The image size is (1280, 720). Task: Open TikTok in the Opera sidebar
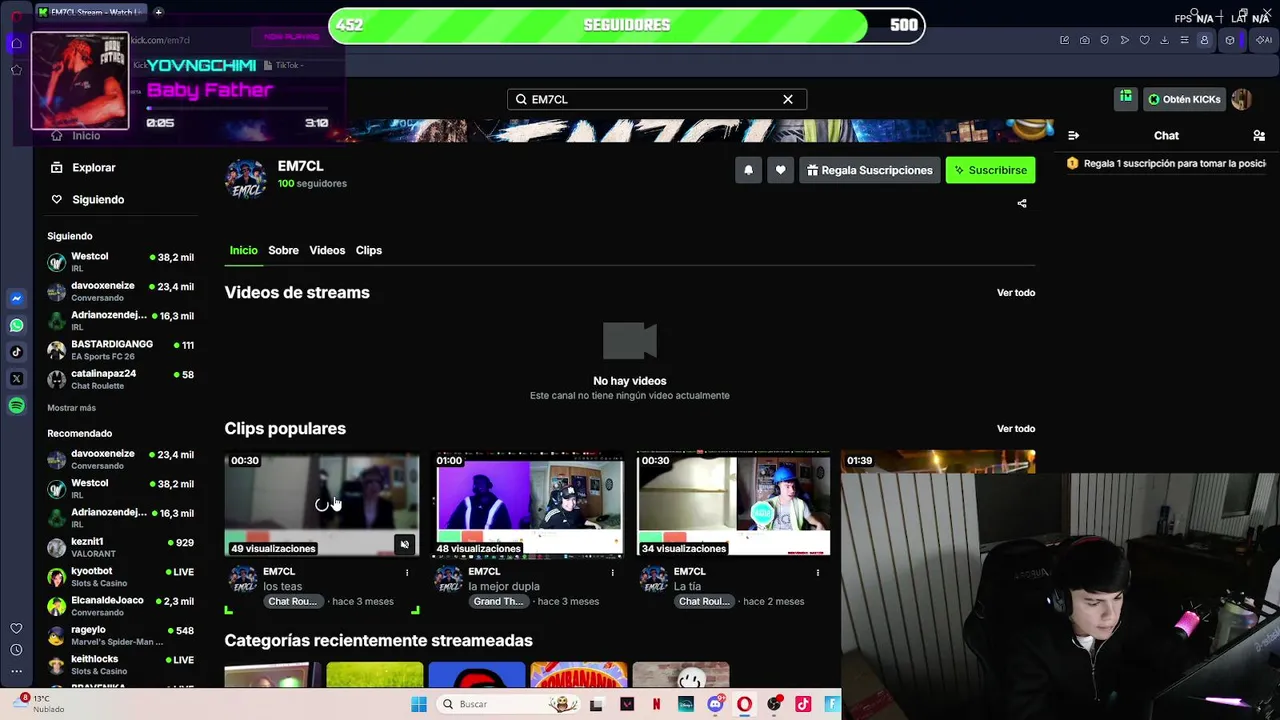[16, 352]
